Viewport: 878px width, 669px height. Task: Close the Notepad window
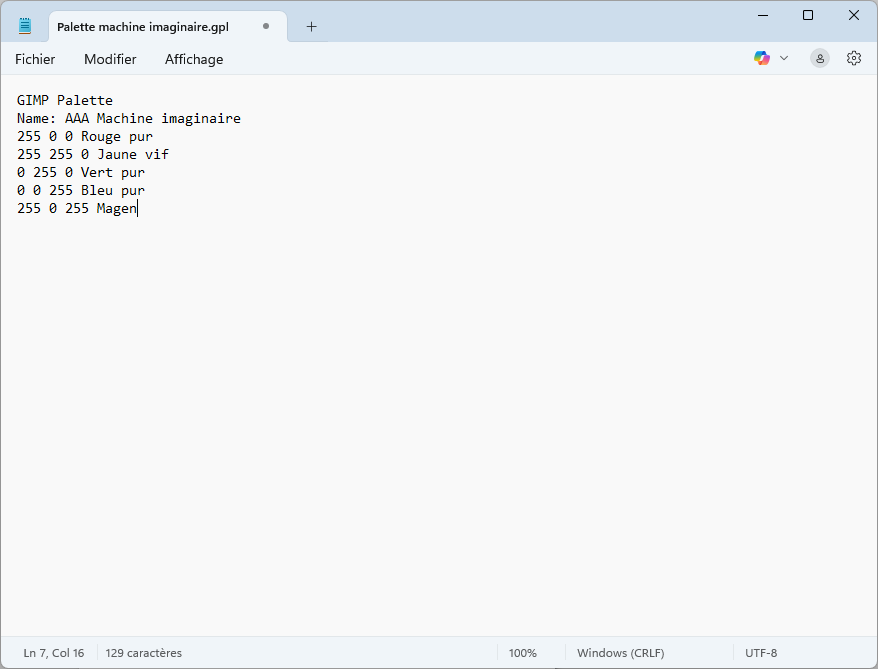click(853, 15)
